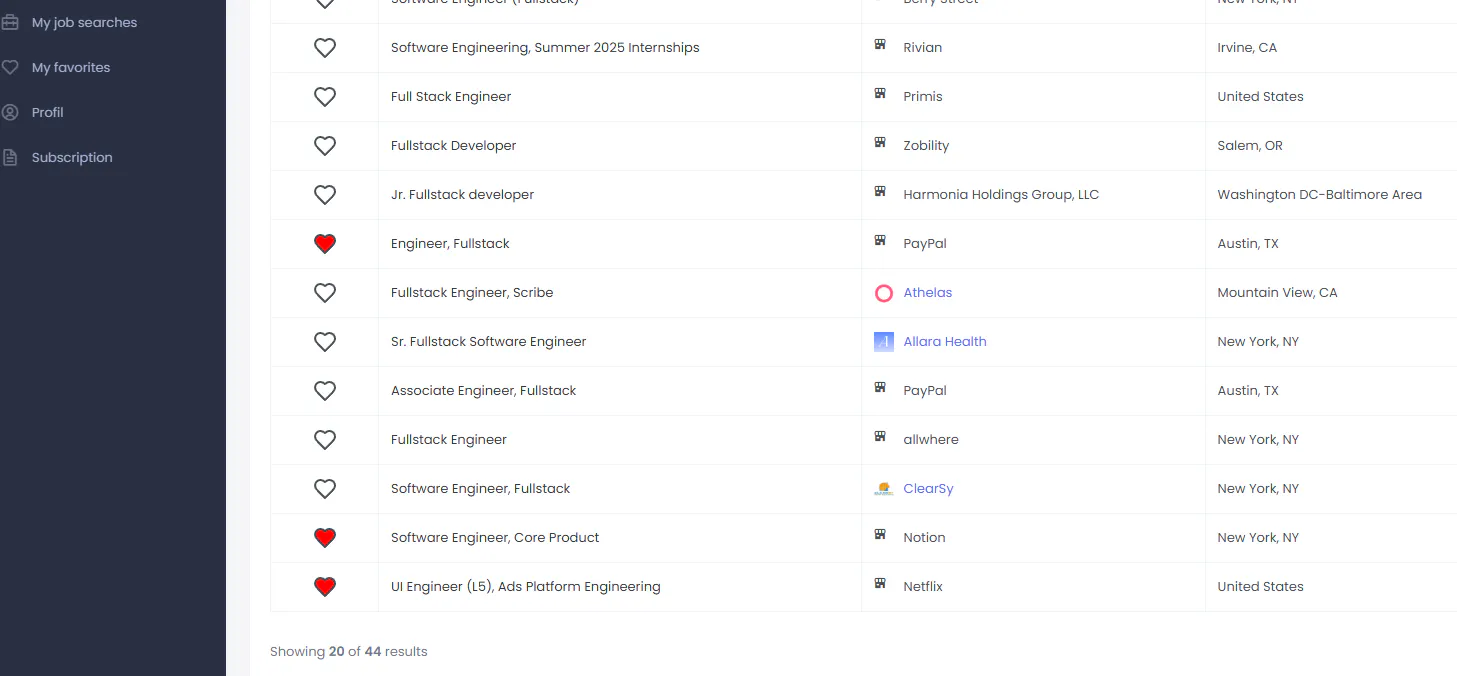This screenshot has height=676, width=1457.
Task: Select job title Fullstack Developer
Action: (454, 145)
